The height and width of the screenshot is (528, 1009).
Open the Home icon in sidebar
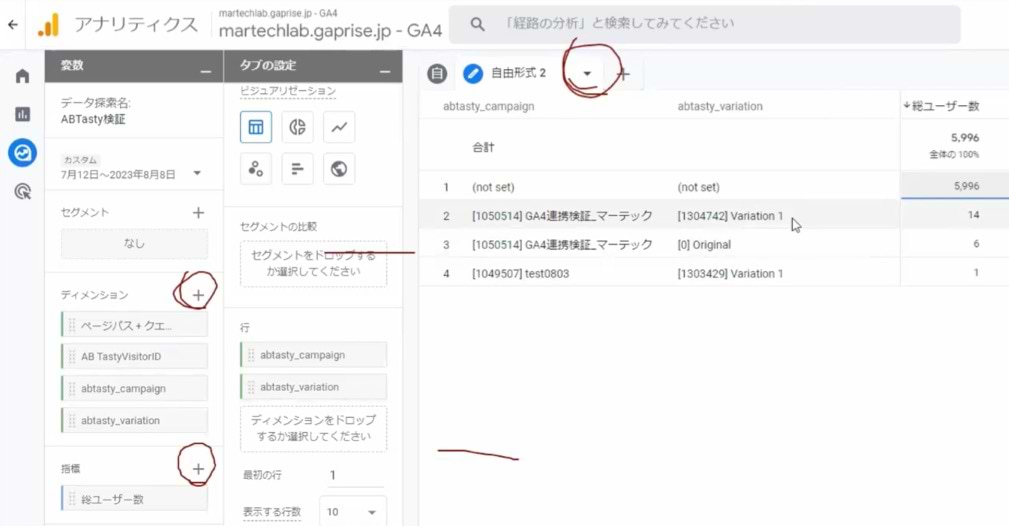(x=23, y=76)
